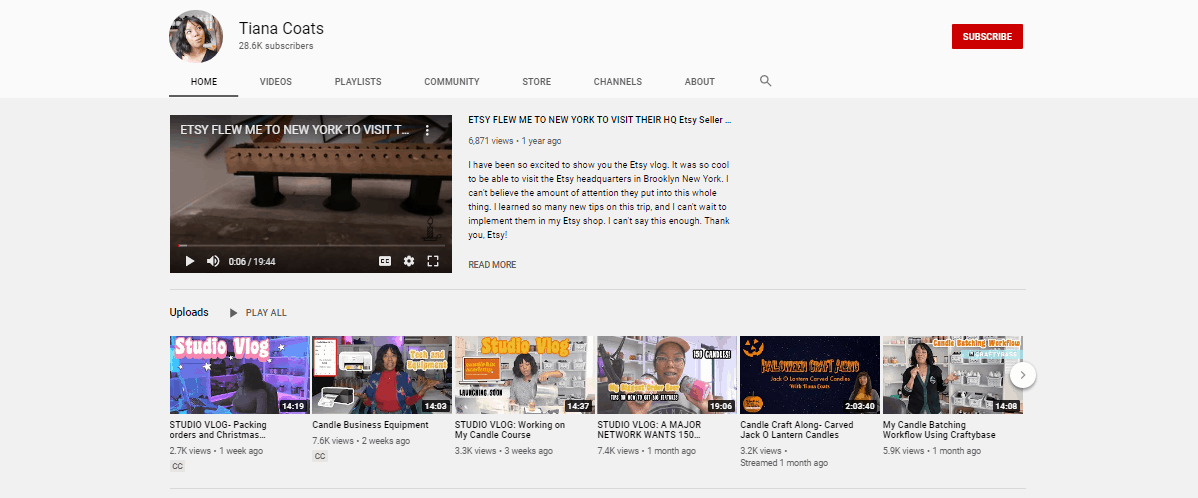
Task: Enter fullscreen on the featured video
Action: click(432, 261)
